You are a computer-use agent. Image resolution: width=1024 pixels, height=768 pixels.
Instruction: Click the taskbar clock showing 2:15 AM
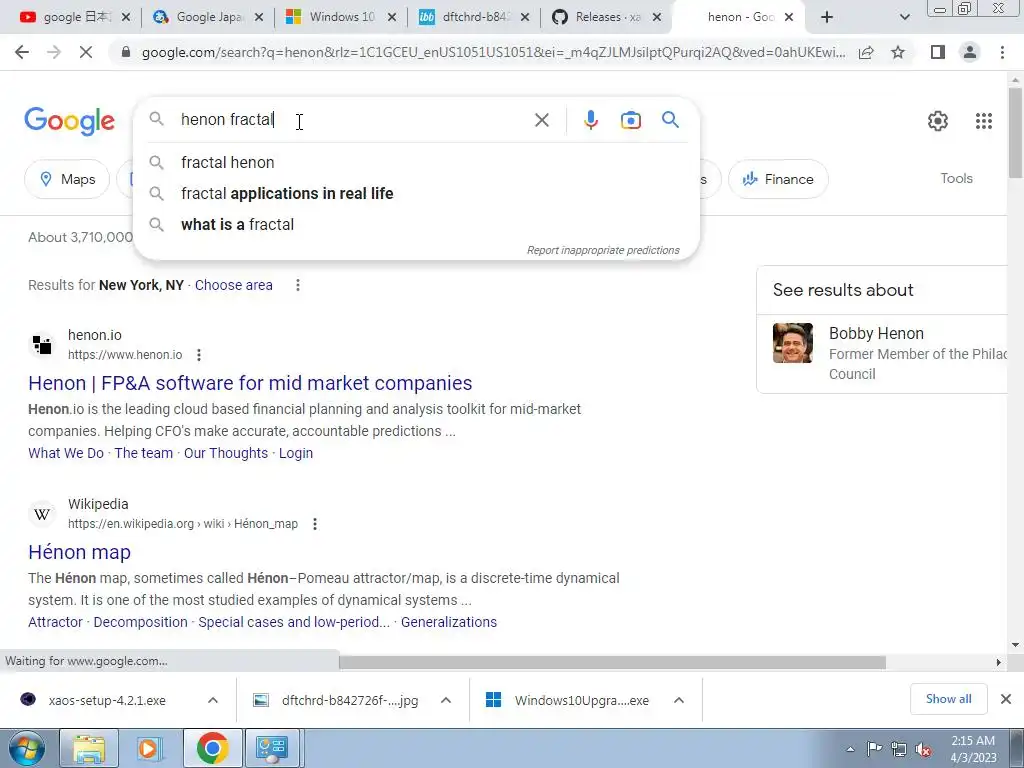coord(973,749)
